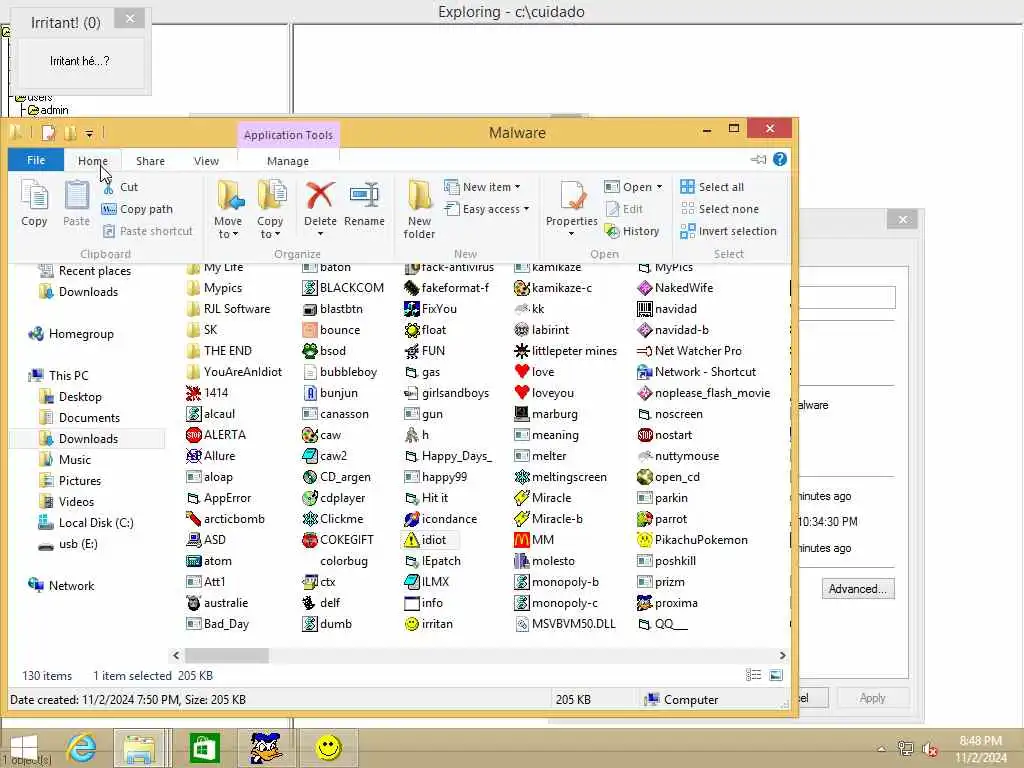Switch to the Share tab

150,161
